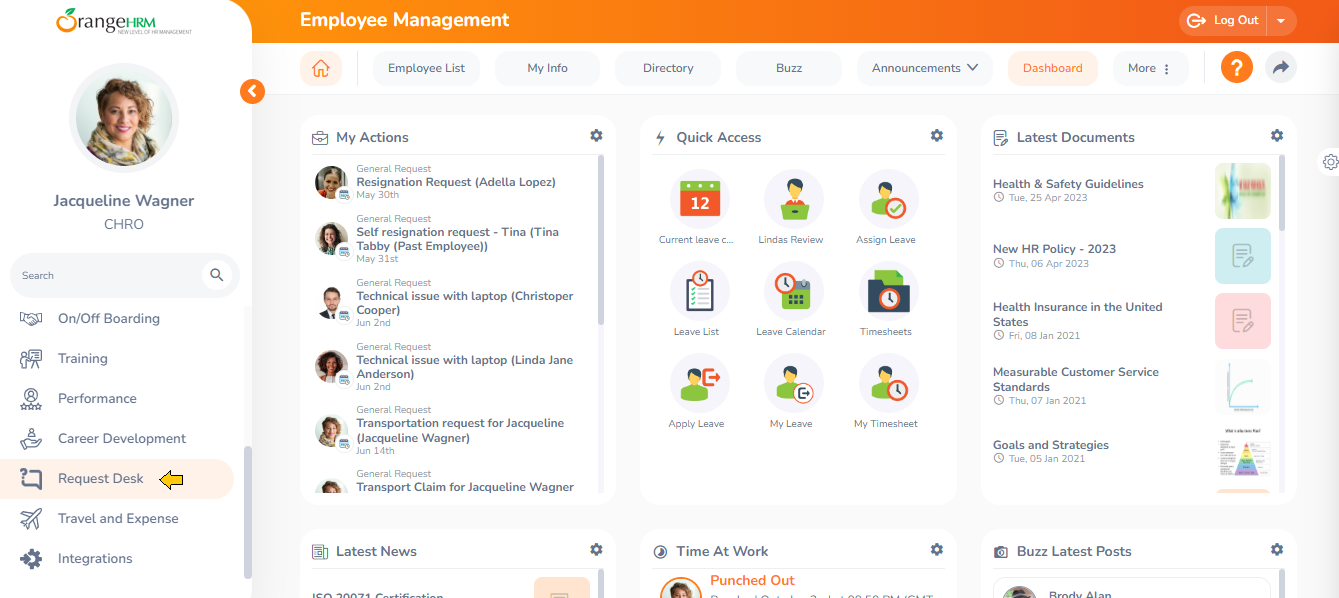Collapse the sidebar using the orange chevron
Viewport: 1339px width, 598px height.
(252, 91)
